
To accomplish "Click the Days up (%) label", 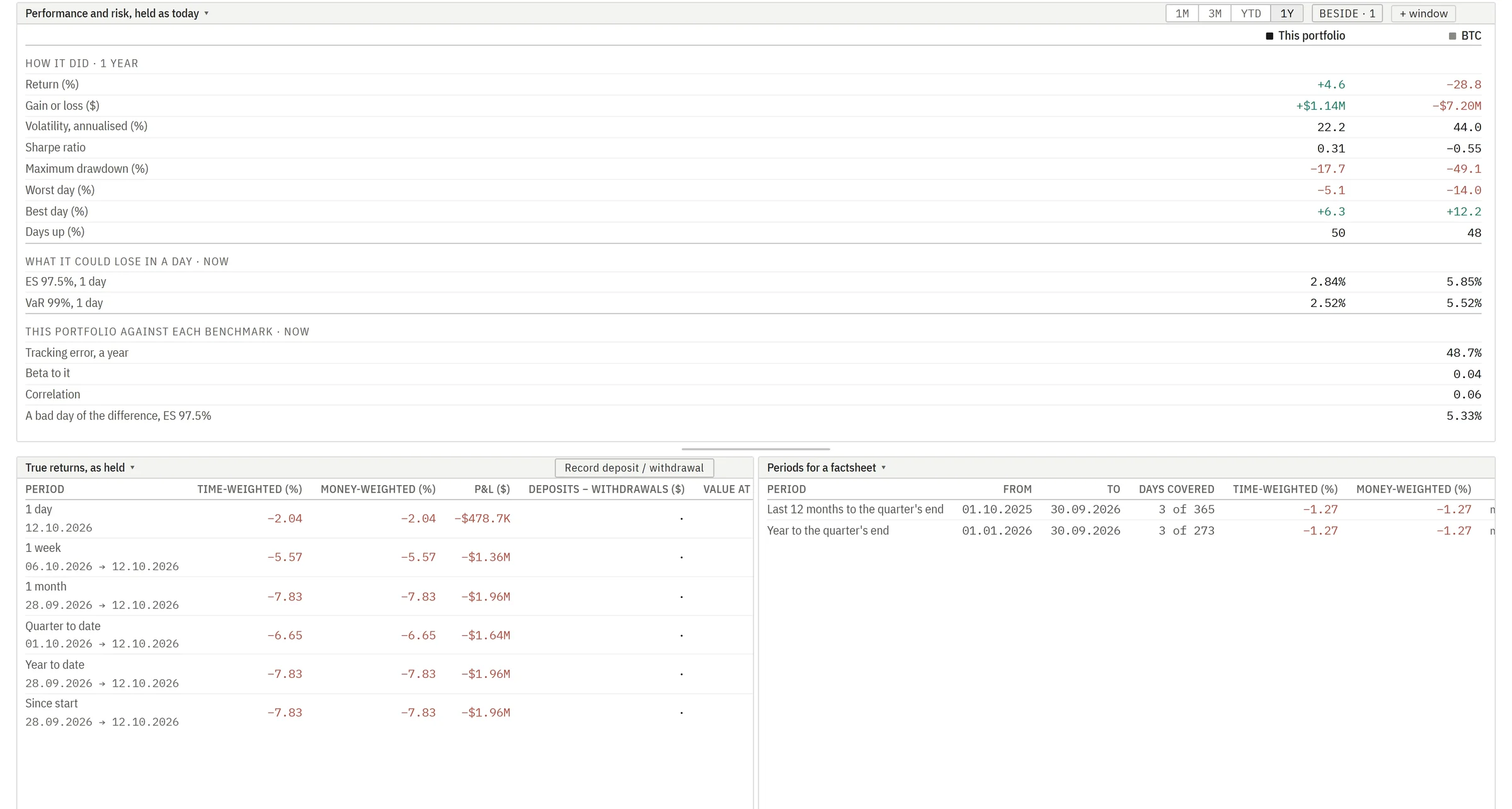I will pos(55,232).
